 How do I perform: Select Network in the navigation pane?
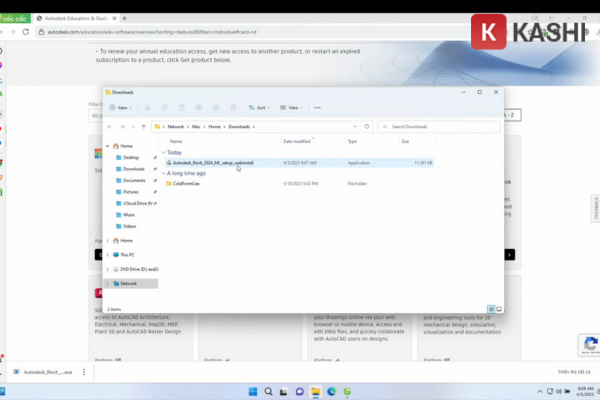click(129, 283)
